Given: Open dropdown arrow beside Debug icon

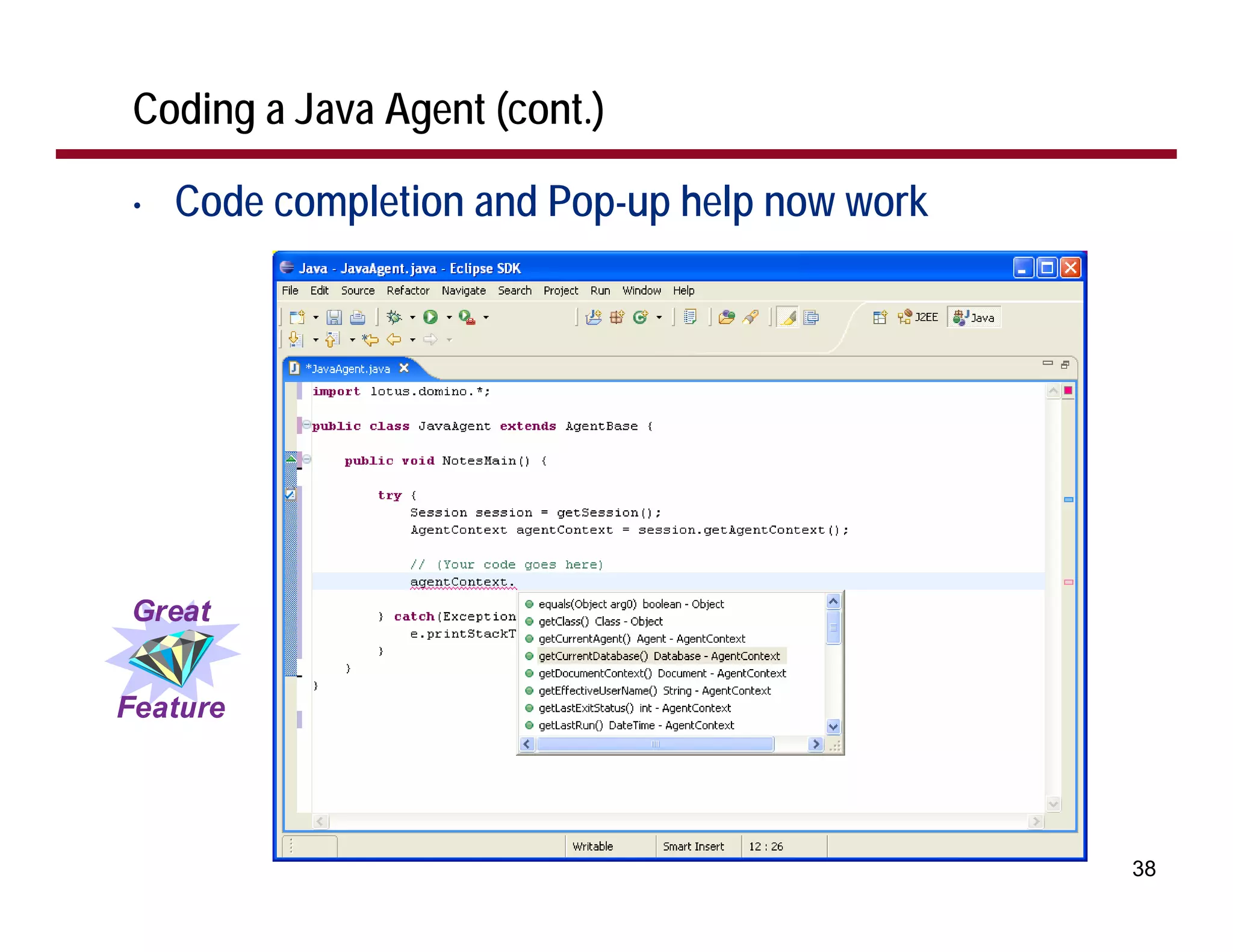Looking at the screenshot, I should 412,318.
